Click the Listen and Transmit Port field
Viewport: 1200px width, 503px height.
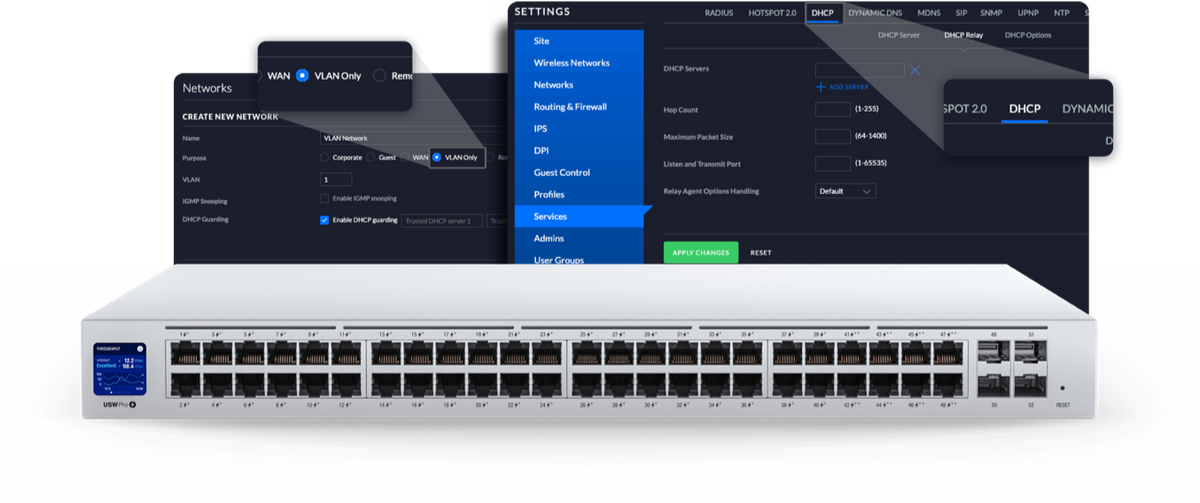[x=833, y=163]
